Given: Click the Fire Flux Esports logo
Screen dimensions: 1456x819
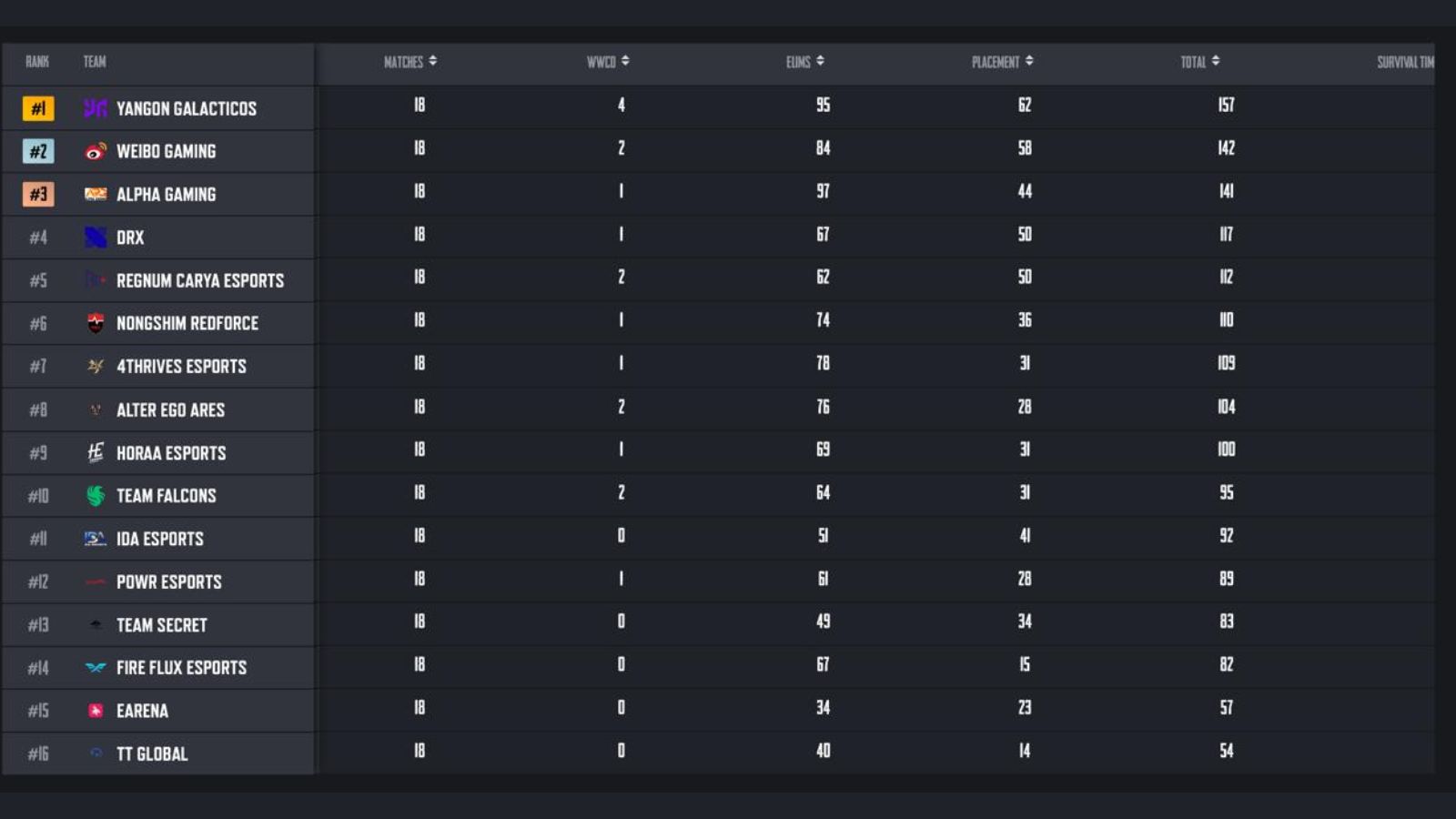Looking at the screenshot, I should 96,668.
